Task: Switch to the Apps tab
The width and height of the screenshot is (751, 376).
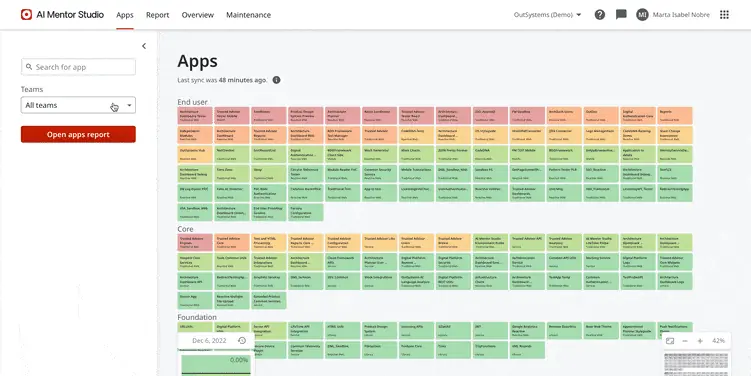Action: click(125, 15)
